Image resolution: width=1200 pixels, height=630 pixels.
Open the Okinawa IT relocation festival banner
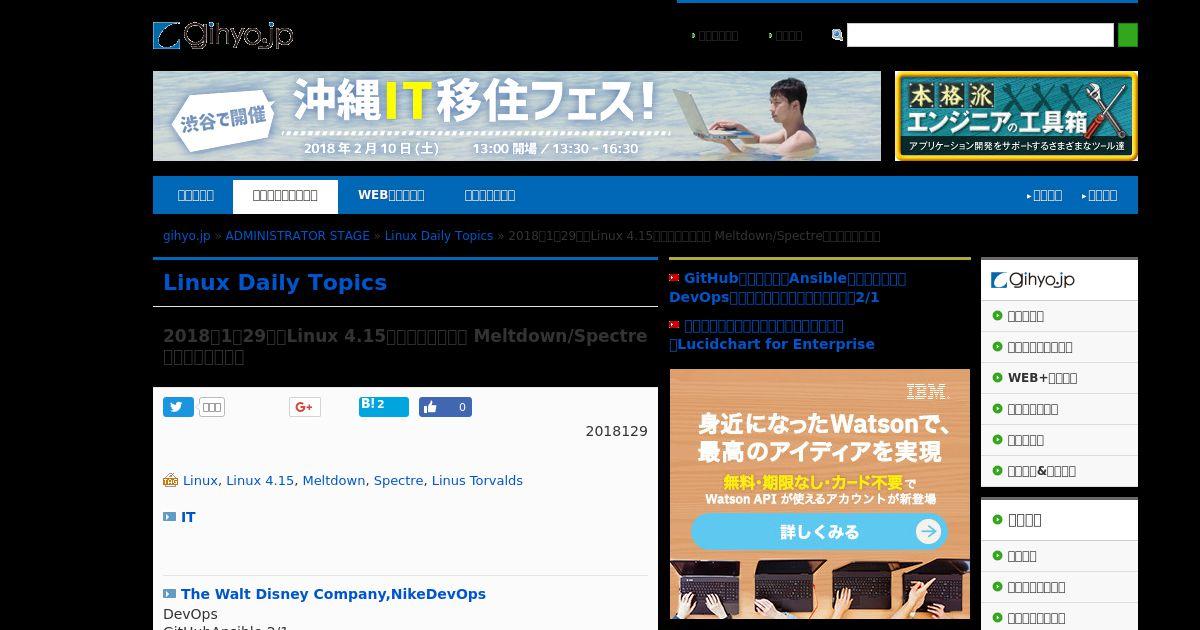(517, 116)
